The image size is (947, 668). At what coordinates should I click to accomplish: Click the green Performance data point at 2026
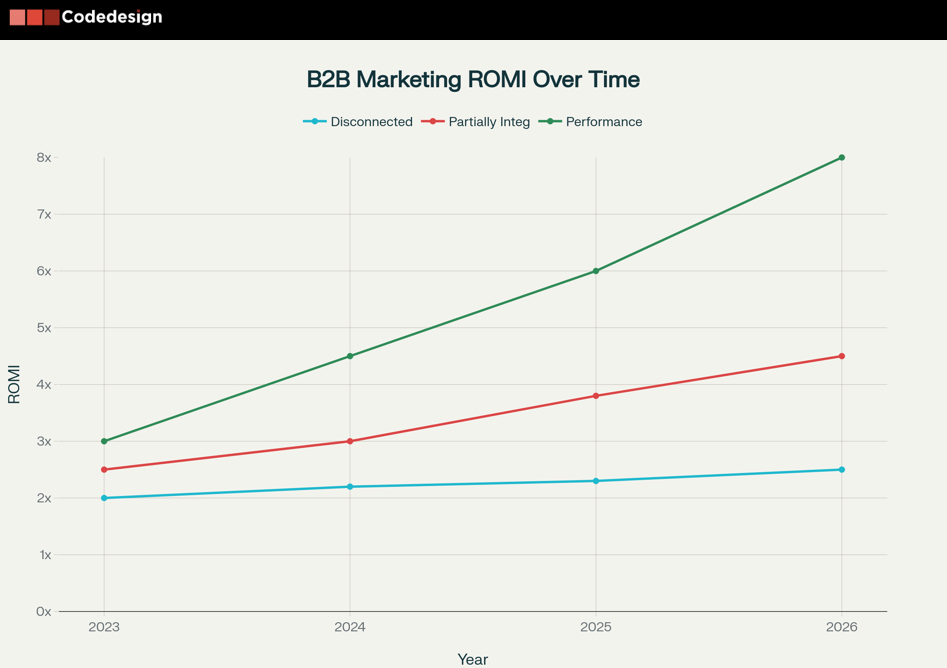(x=842, y=158)
